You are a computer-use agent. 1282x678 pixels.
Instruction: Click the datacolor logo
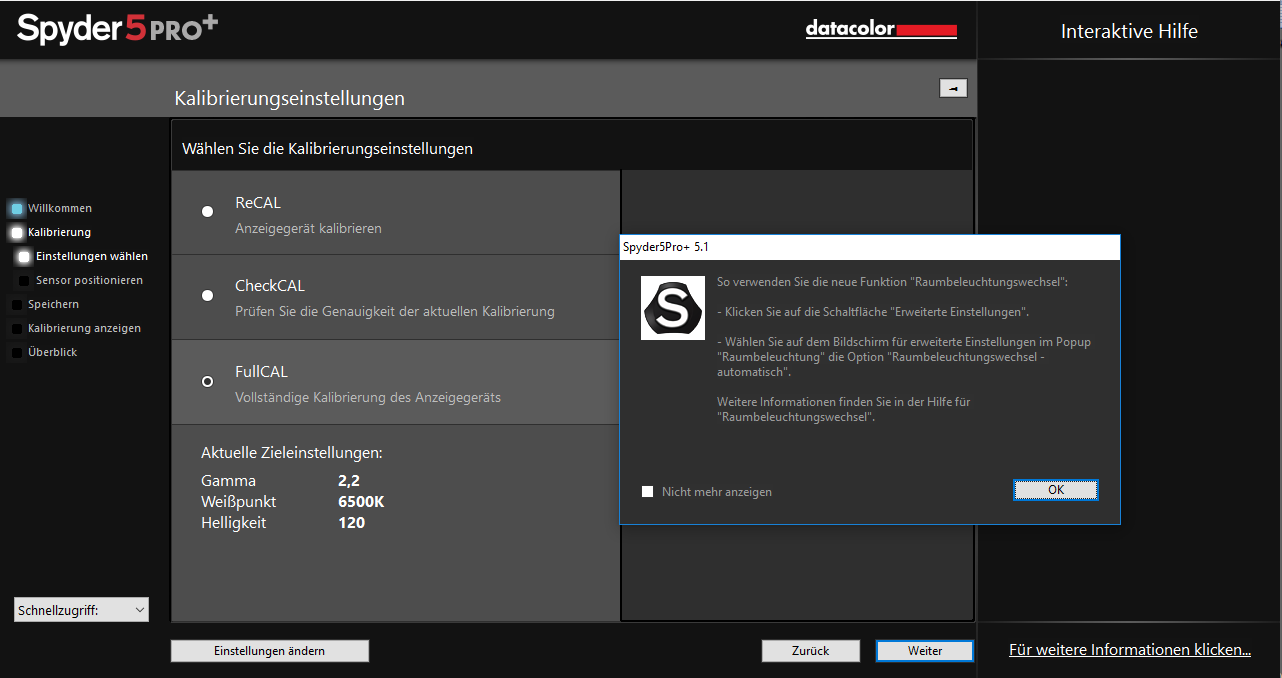coord(881,30)
